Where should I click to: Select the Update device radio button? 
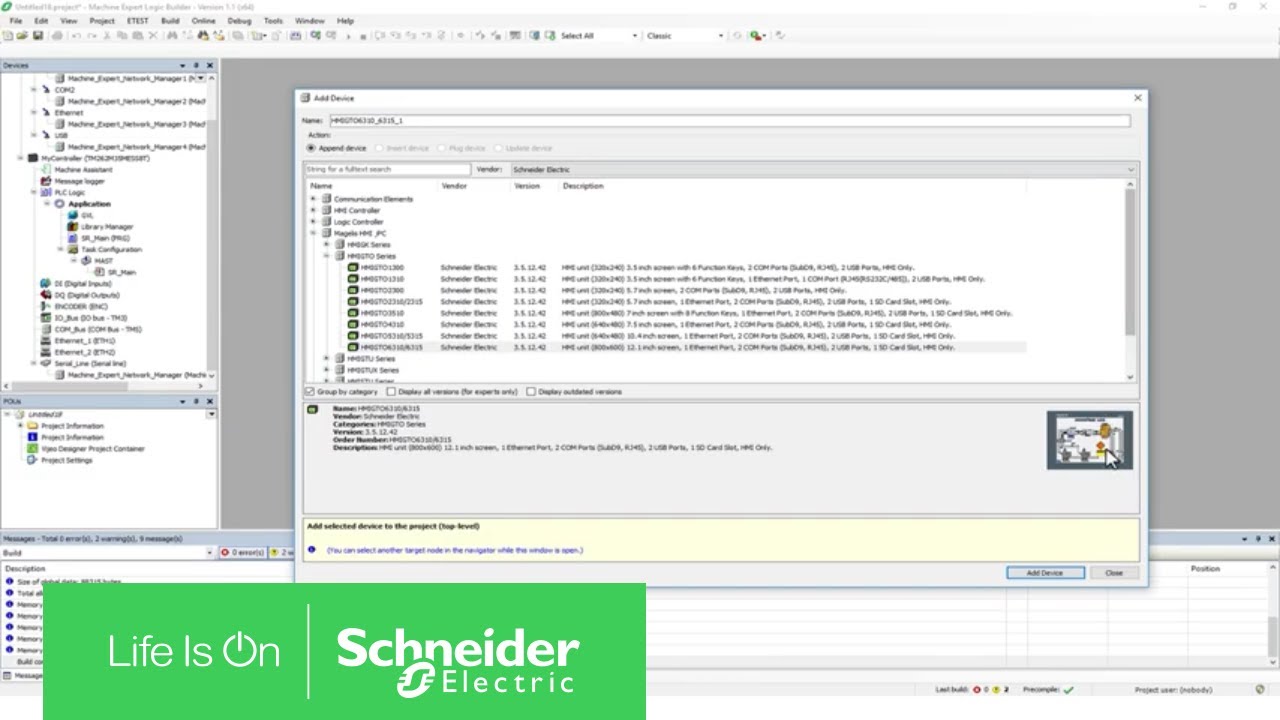tap(499, 148)
